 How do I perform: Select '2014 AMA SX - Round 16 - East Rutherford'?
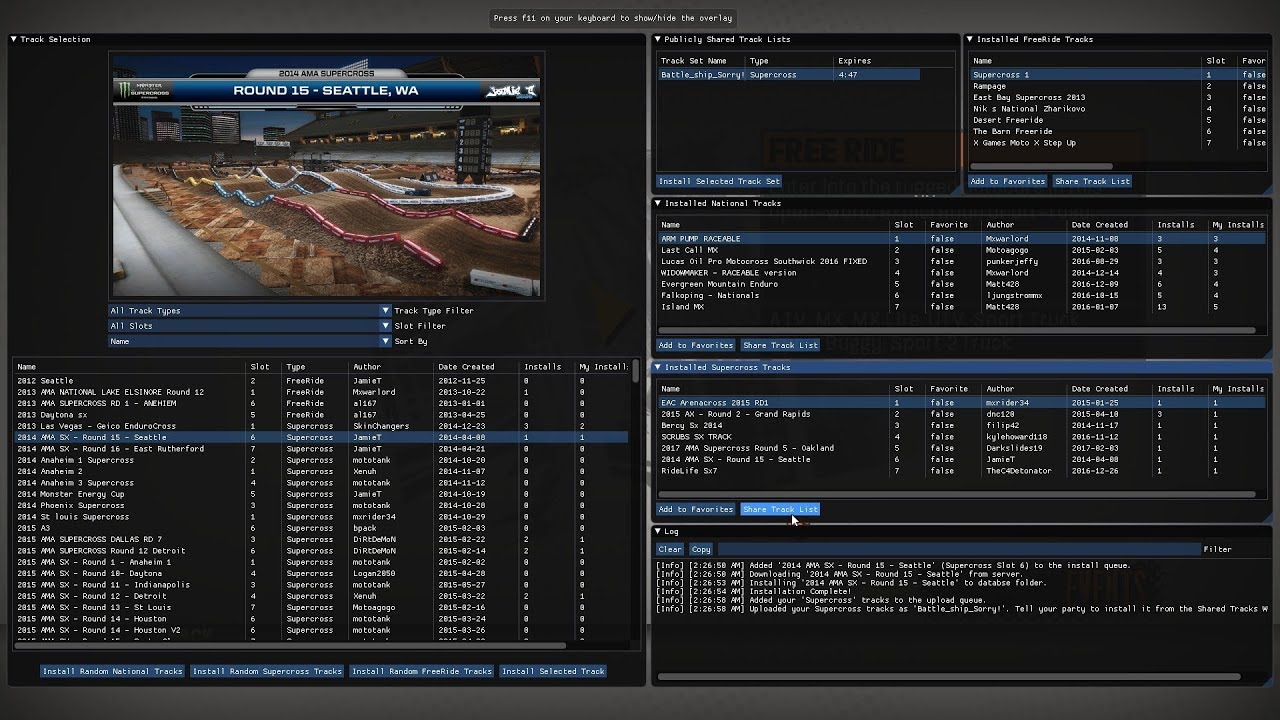(321, 449)
